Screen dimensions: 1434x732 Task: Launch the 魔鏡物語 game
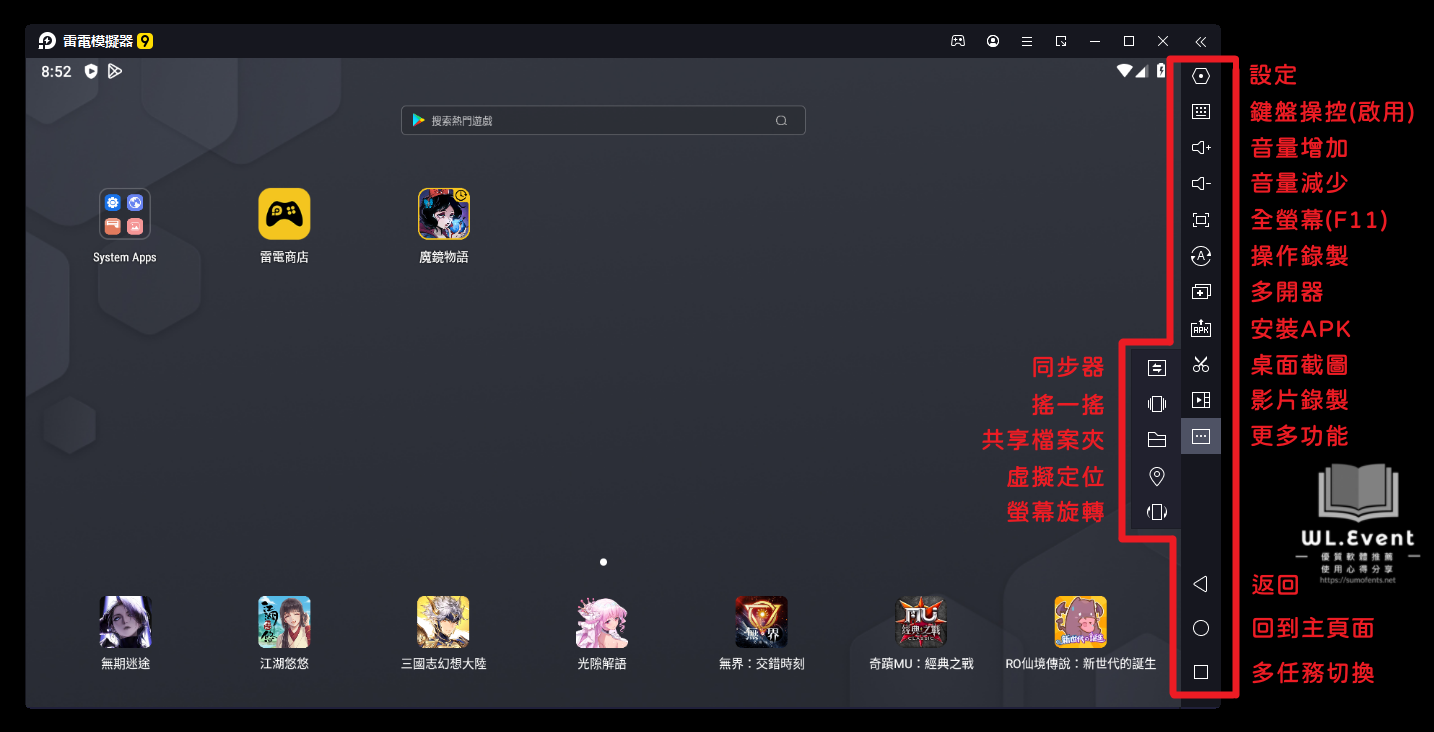444,214
